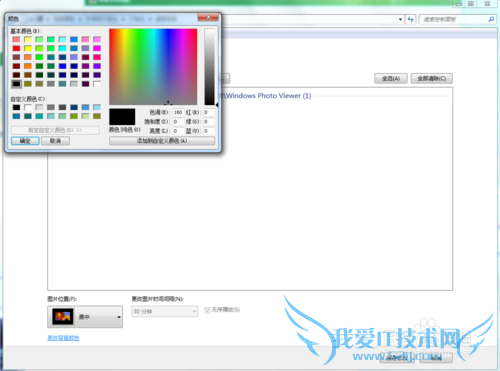This screenshot has height=371, width=500.
Task: Click inside the rainbow color spectrum
Action: tap(153, 67)
